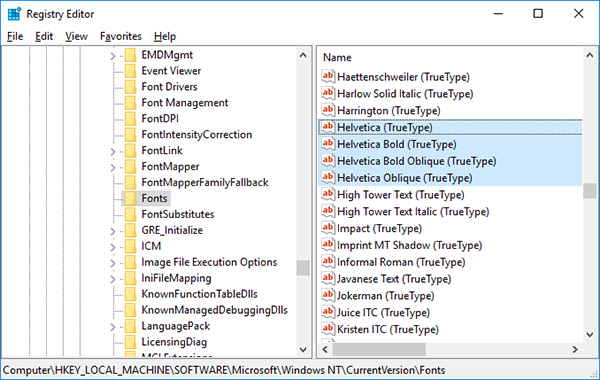The image size is (600, 380).
Task: Click the string value icon beside Helvetica Bold (TrueType)
Action: coord(328,144)
